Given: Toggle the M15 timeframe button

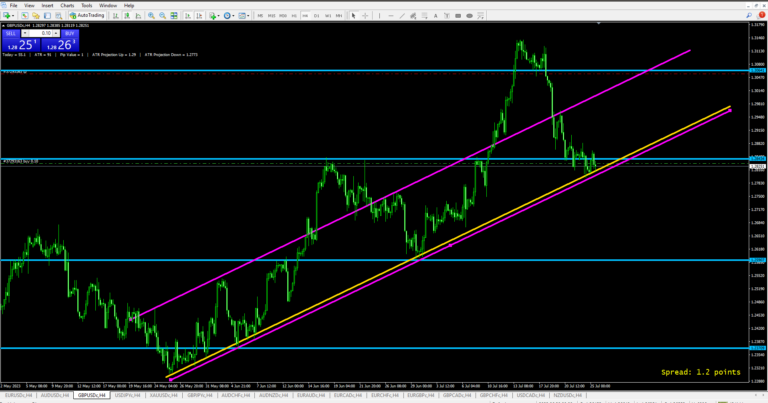Looking at the screenshot, I should point(272,16).
